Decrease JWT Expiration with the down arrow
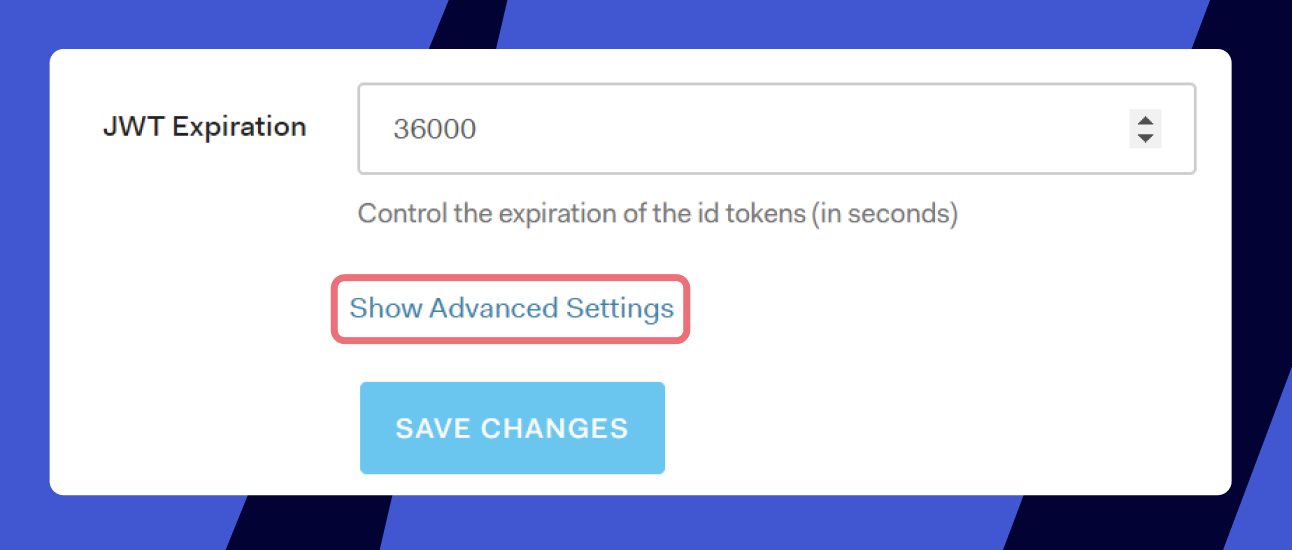Screen dimensions: 1292x550 tap(1145, 138)
